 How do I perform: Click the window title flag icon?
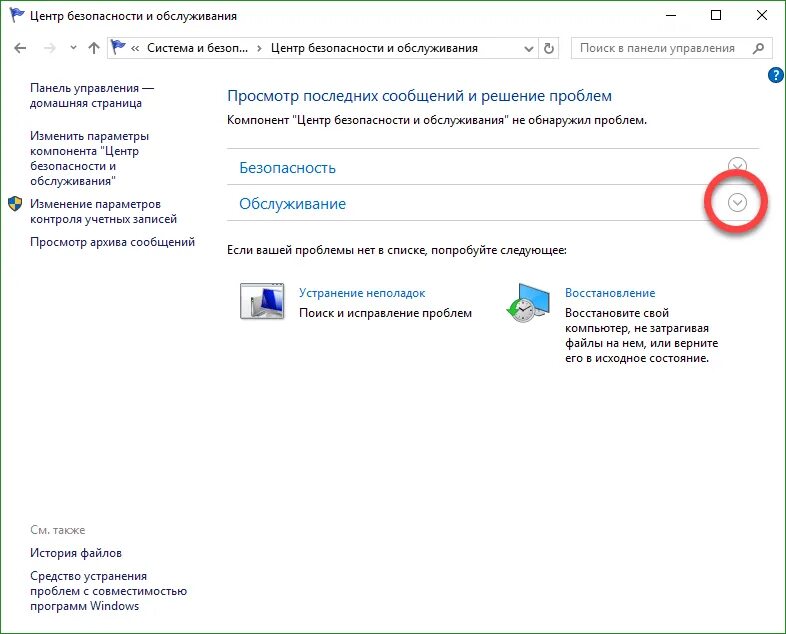(17, 15)
